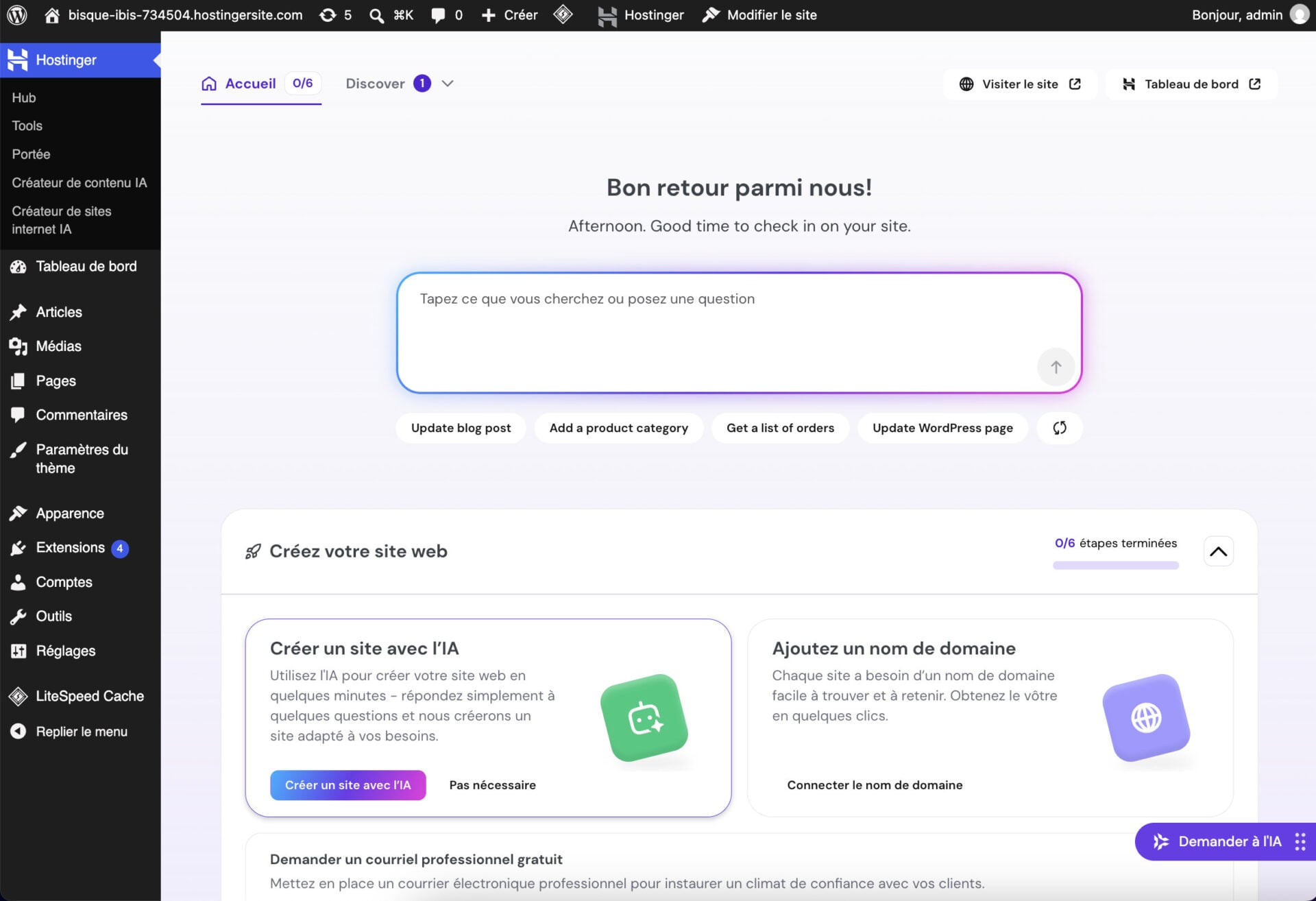Image resolution: width=1316 pixels, height=901 pixels.
Task: Choose Add a product category suggestion
Action: coord(618,428)
